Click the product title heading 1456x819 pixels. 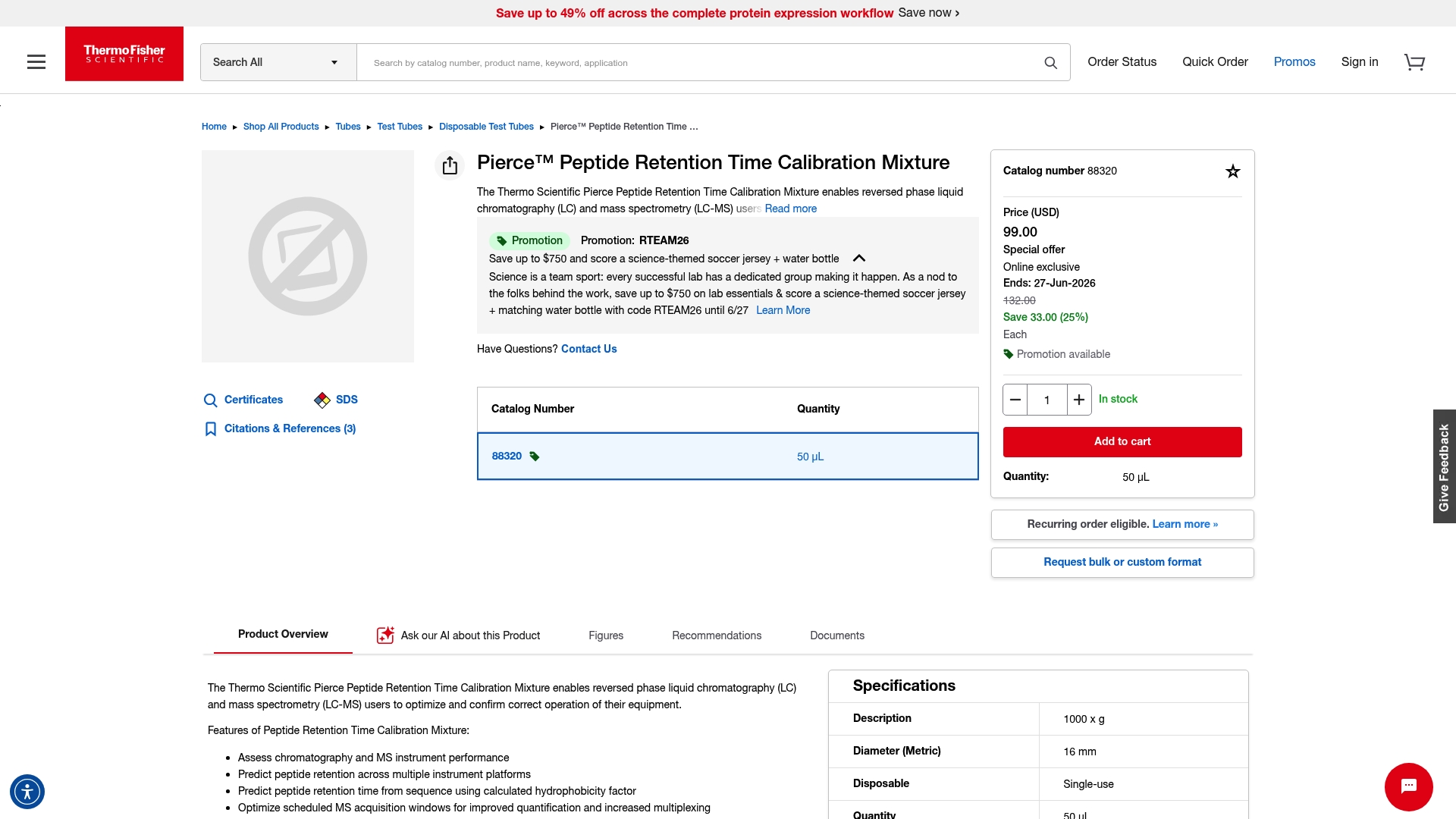713,162
